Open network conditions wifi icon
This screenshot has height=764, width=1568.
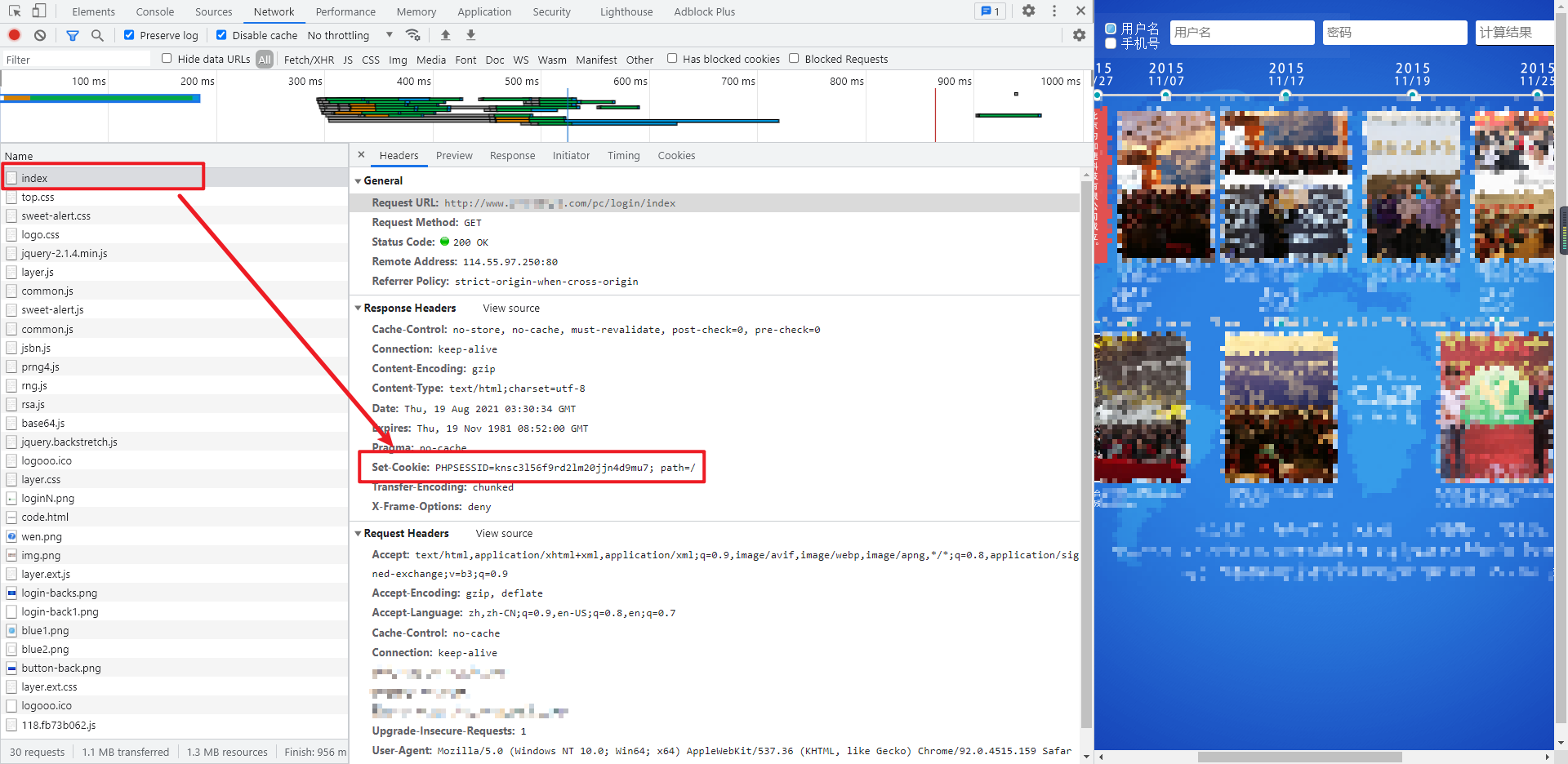(413, 35)
